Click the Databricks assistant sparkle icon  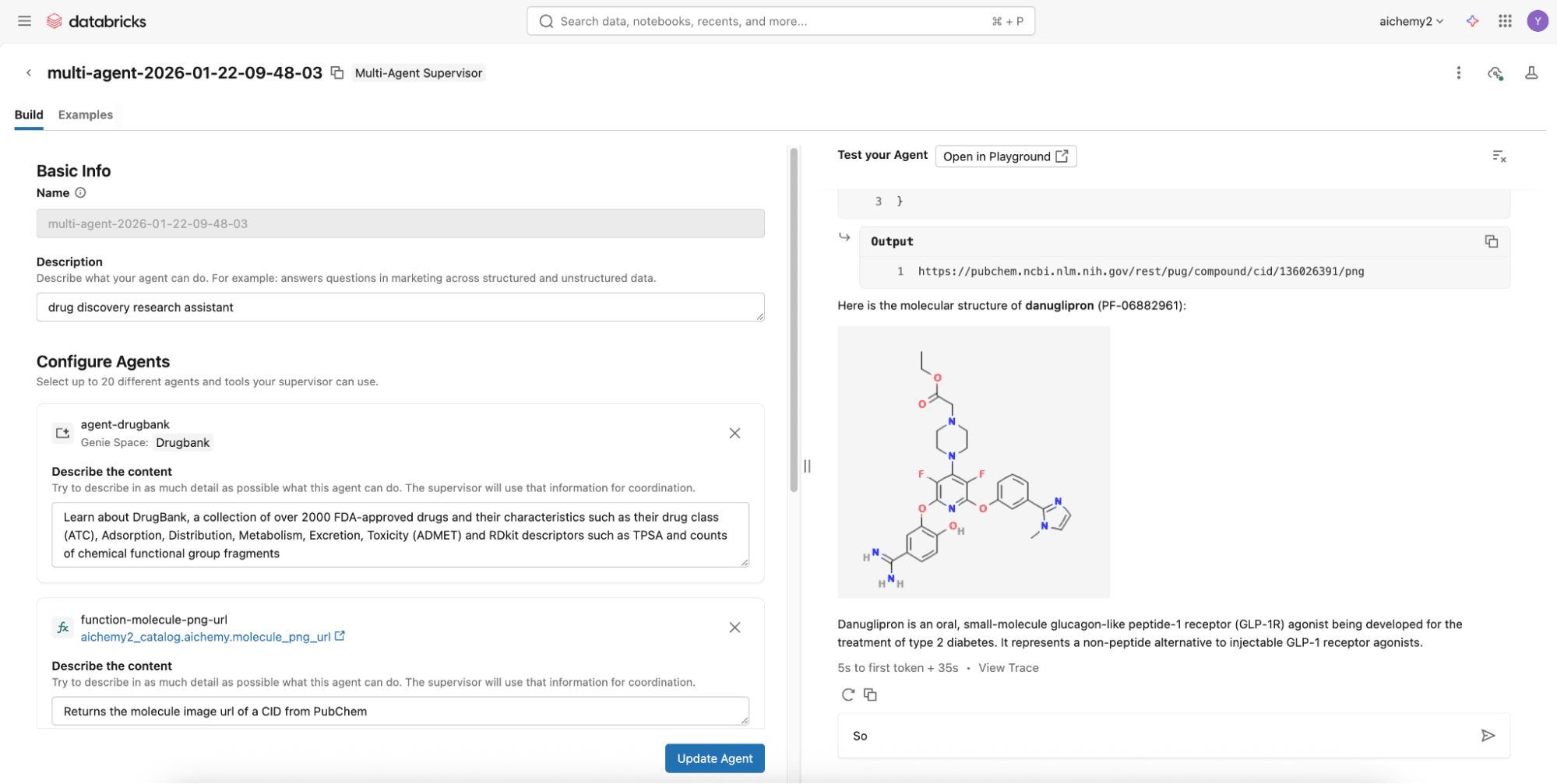point(1472,21)
